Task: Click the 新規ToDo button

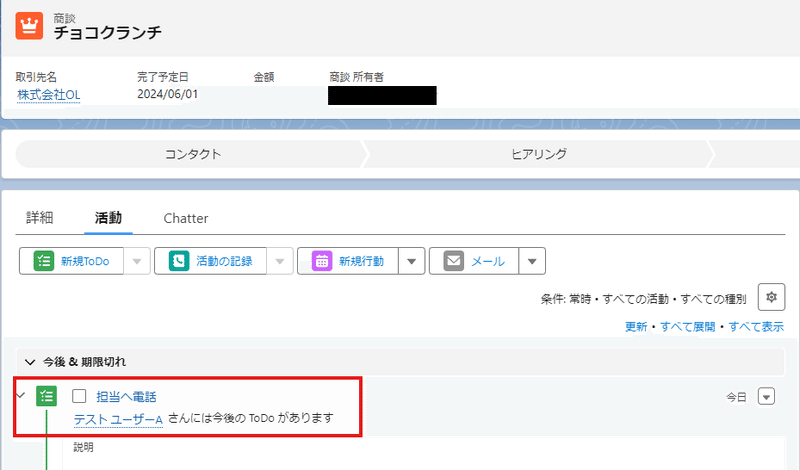Action: pyautogui.click(x=71, y=261)
